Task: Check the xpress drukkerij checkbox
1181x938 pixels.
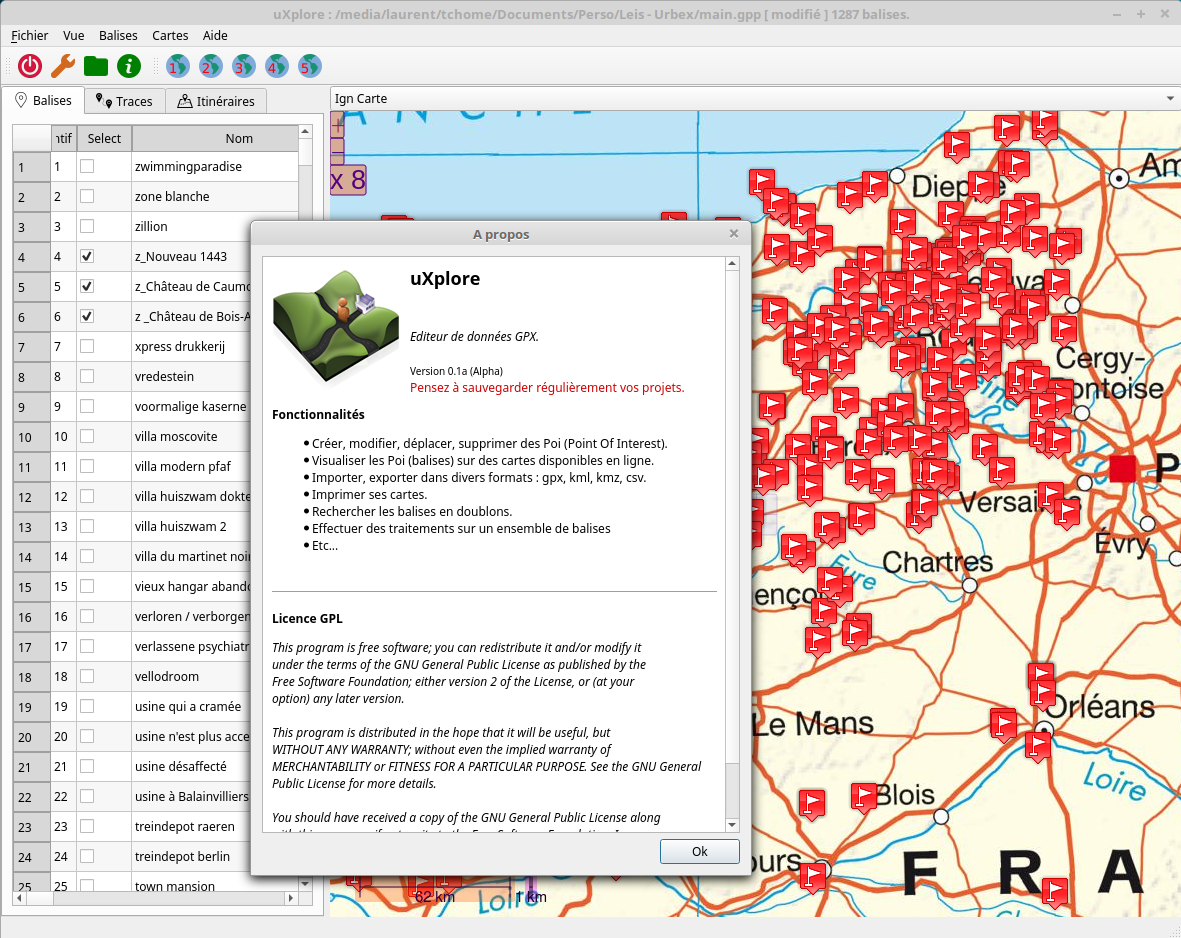Action: (87, 346)
